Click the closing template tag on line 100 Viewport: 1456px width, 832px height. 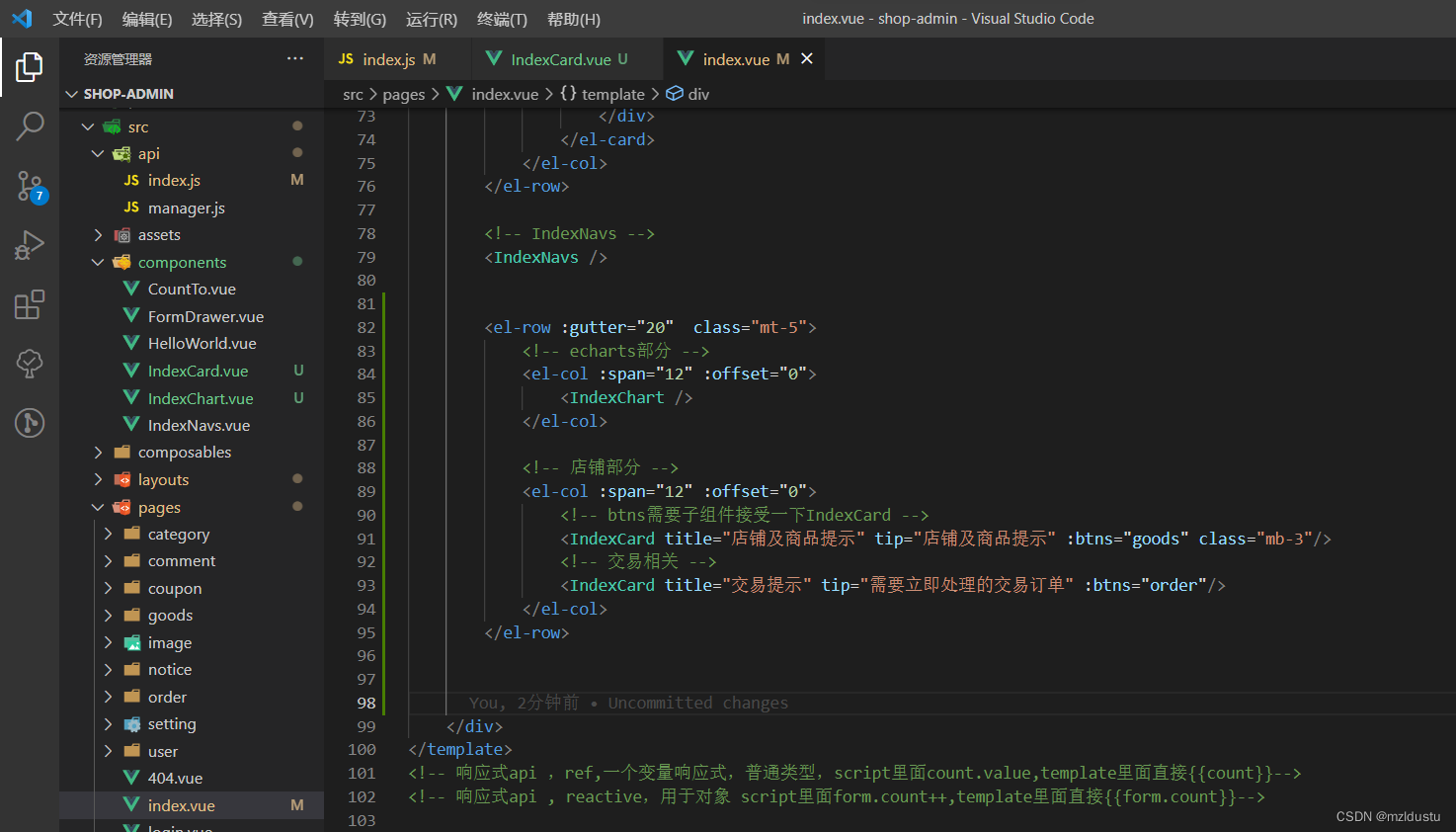pos(460,749)
